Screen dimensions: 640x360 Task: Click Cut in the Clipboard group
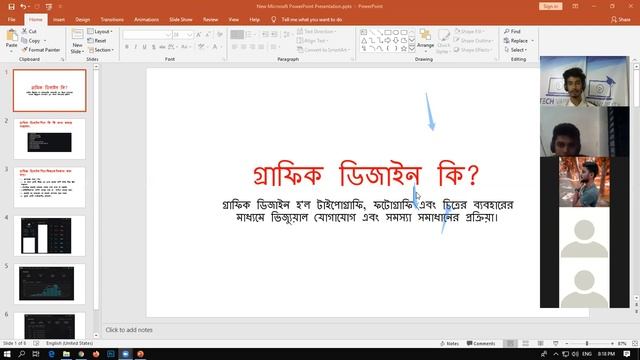pyautogui.click(x=29, y=31)
